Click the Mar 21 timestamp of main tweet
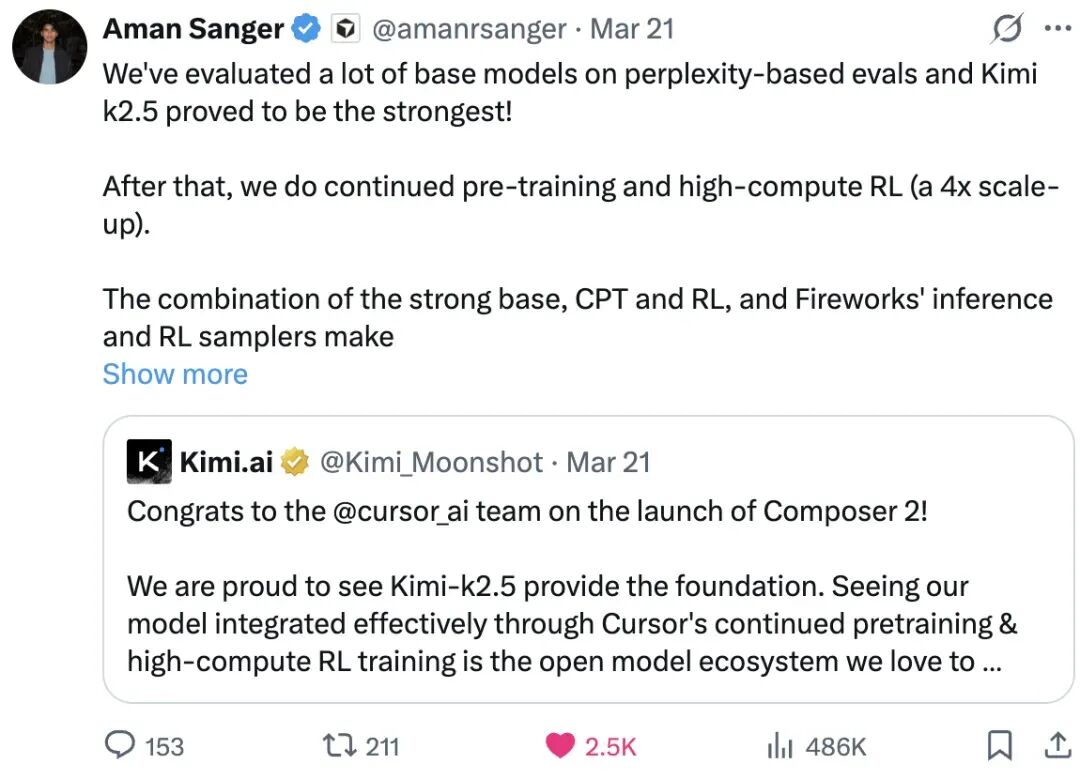This screenshot has height=779, width=1080. tap(632, 30)
